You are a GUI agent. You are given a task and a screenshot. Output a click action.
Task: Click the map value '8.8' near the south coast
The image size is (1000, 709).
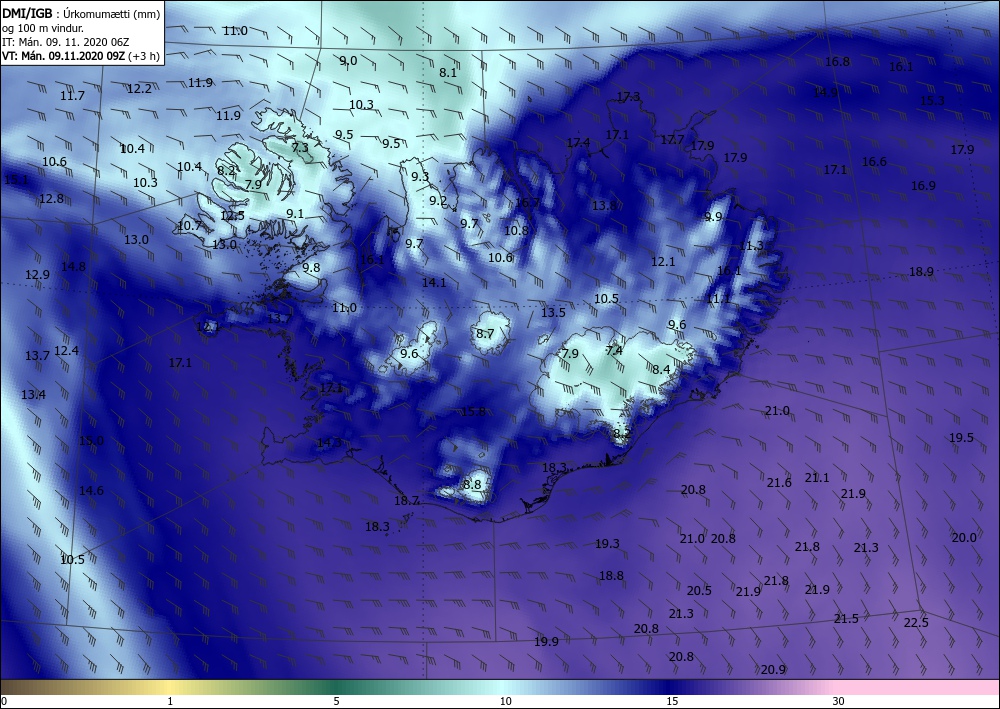pyautogui.click(x=472, y=485)
